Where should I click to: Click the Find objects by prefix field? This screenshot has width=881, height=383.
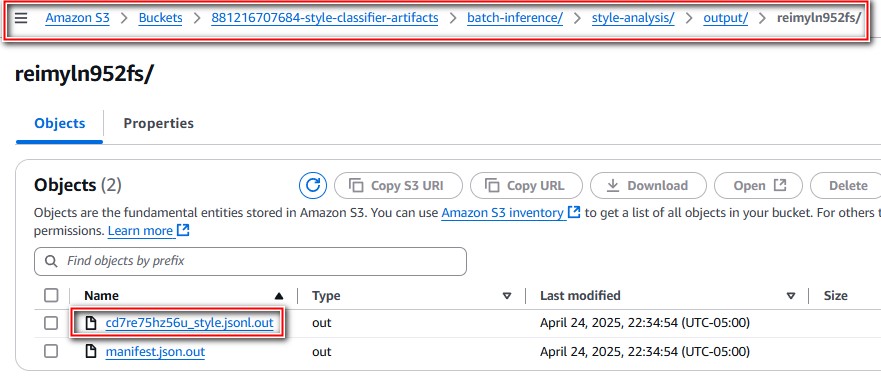click(x=250, y=261)
